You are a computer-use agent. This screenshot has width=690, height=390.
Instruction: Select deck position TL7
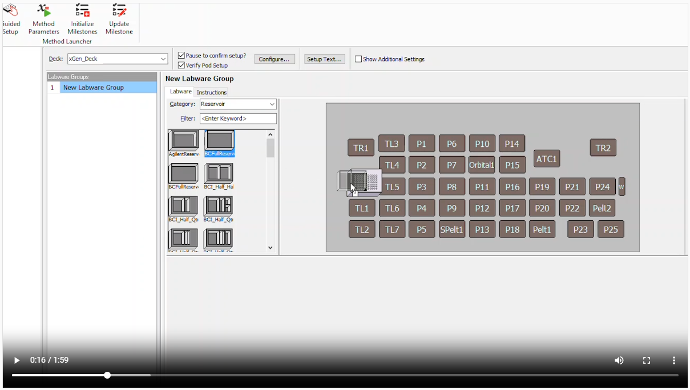(x=392, y=229)
